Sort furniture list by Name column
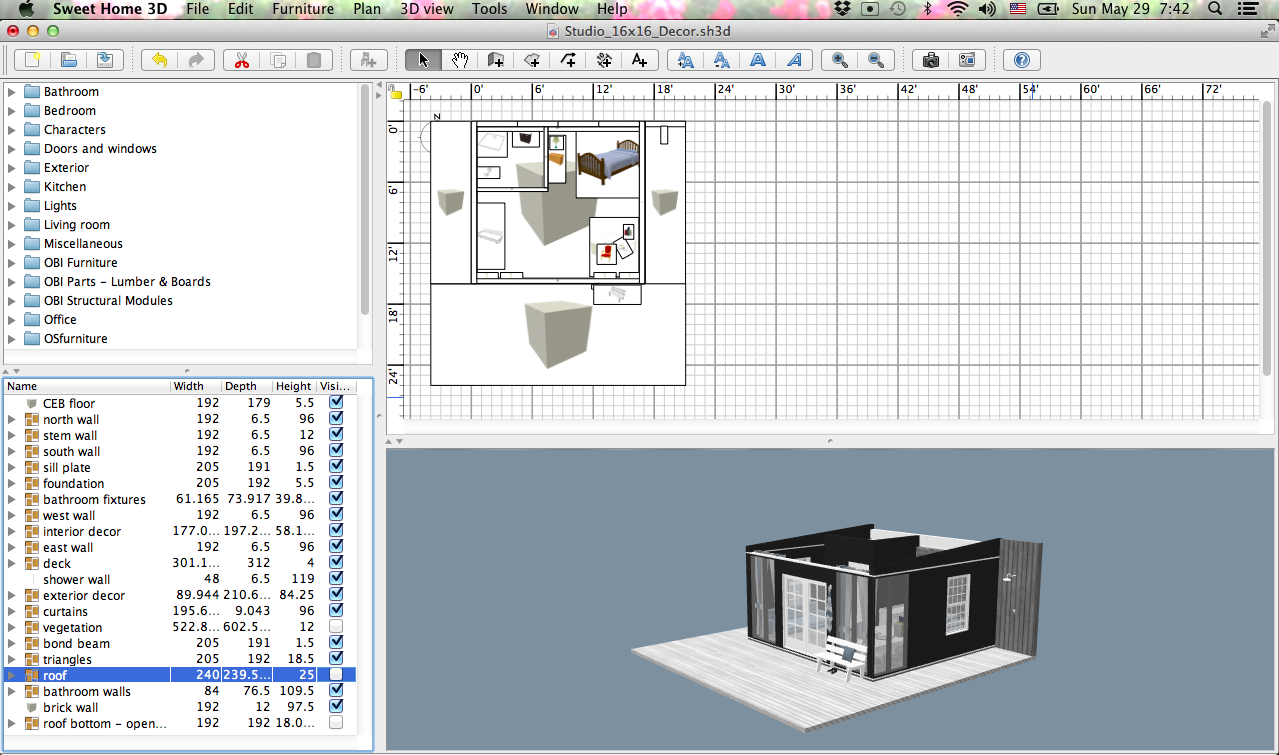 click(x=87, y=386)
